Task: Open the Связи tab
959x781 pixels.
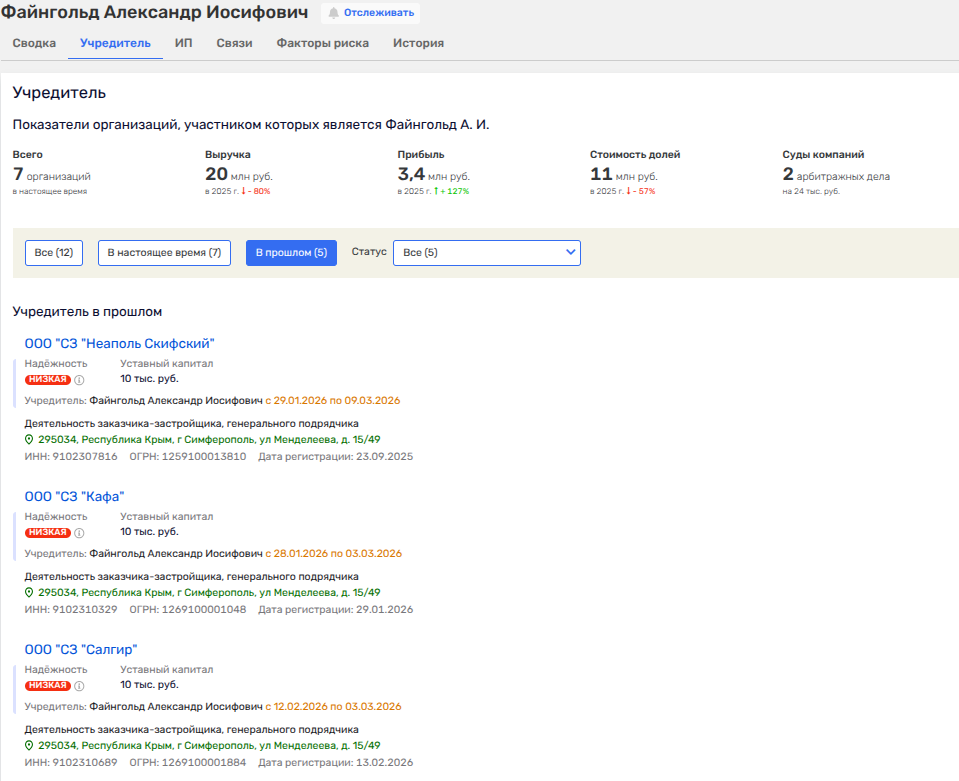Action: [x=234, y=43]
